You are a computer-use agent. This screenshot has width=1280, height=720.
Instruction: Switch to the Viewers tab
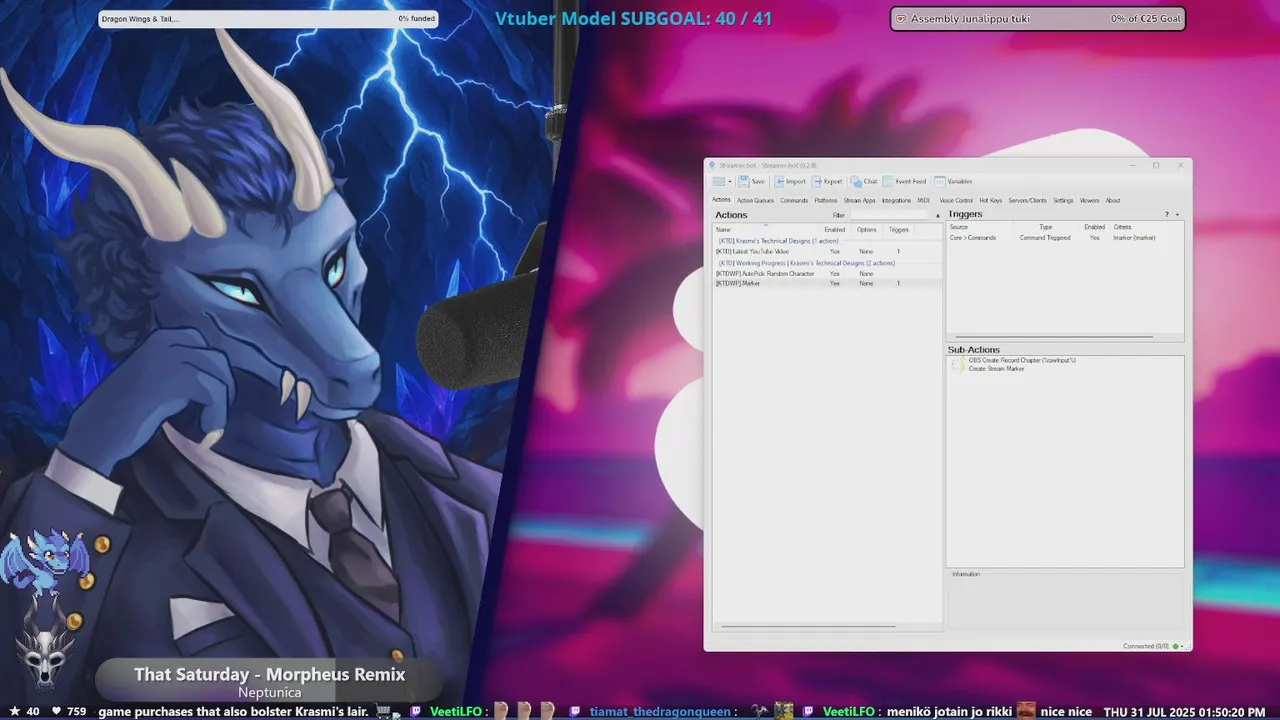pos(1089,200)
